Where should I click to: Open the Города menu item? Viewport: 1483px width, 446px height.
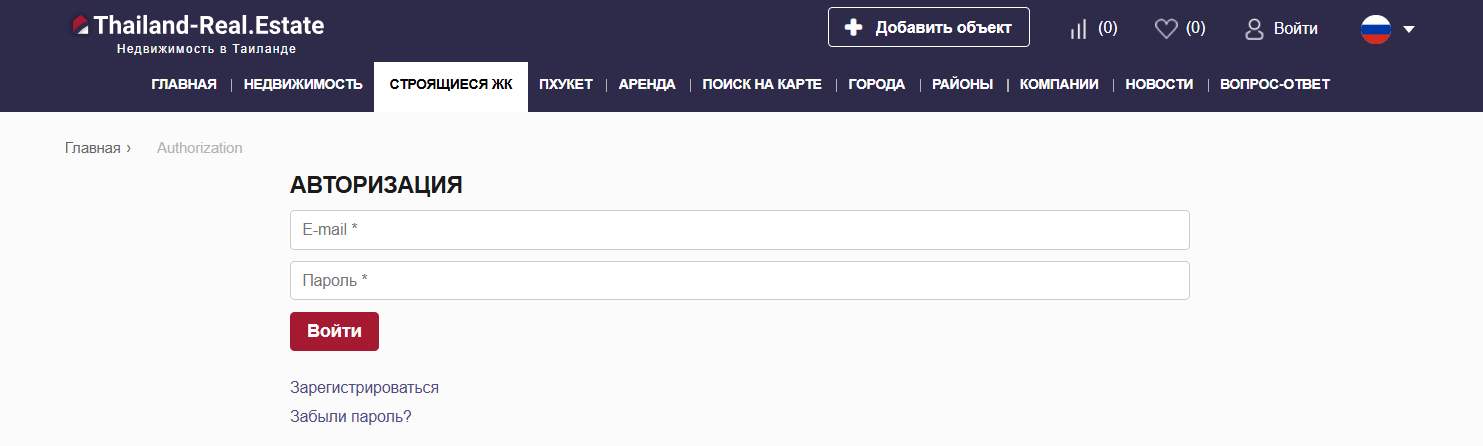point(877,85)
